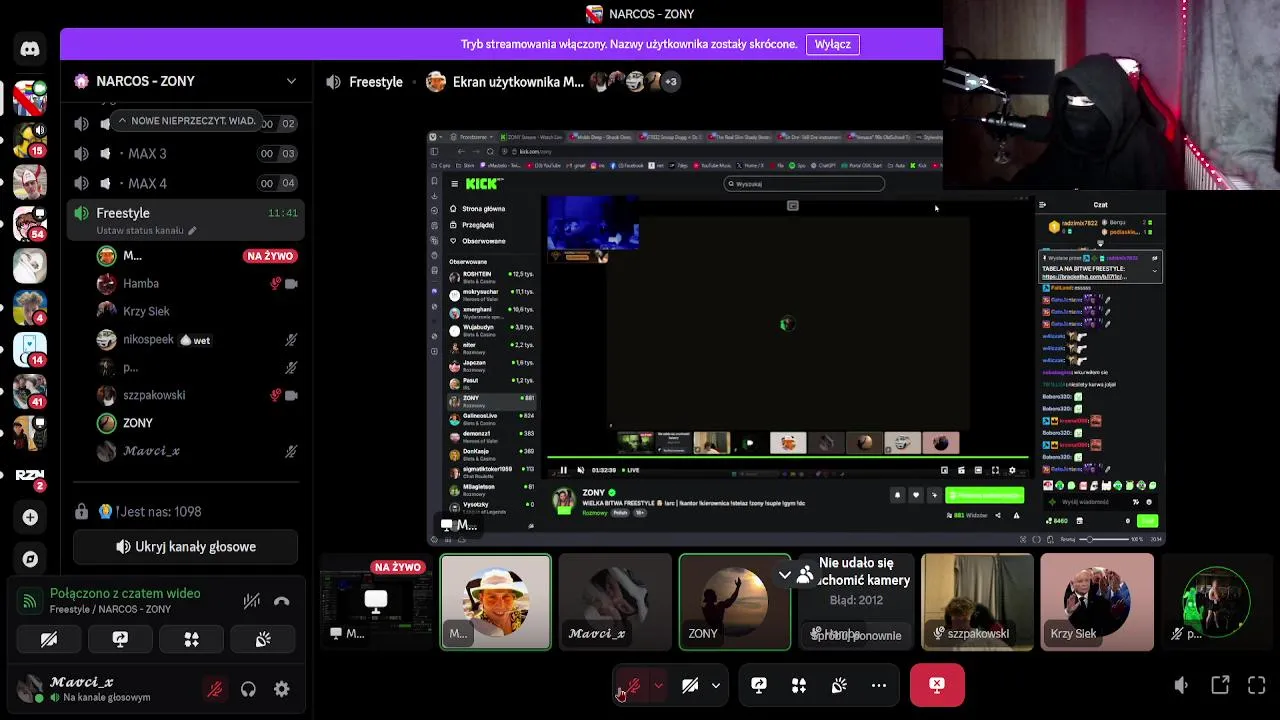Screen dimensions: 1280x720
Task: Toggle members list people icon
Action: [x=805, y=575]
